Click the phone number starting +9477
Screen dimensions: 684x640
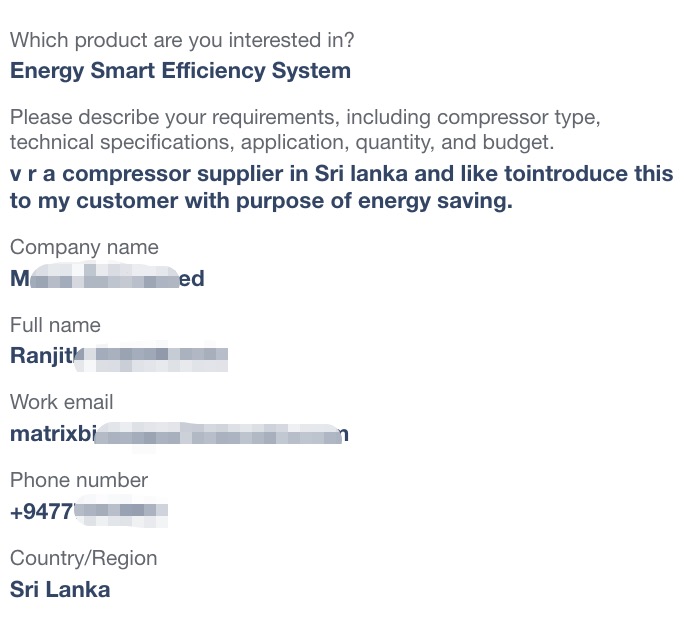click(x=89, y=511)
